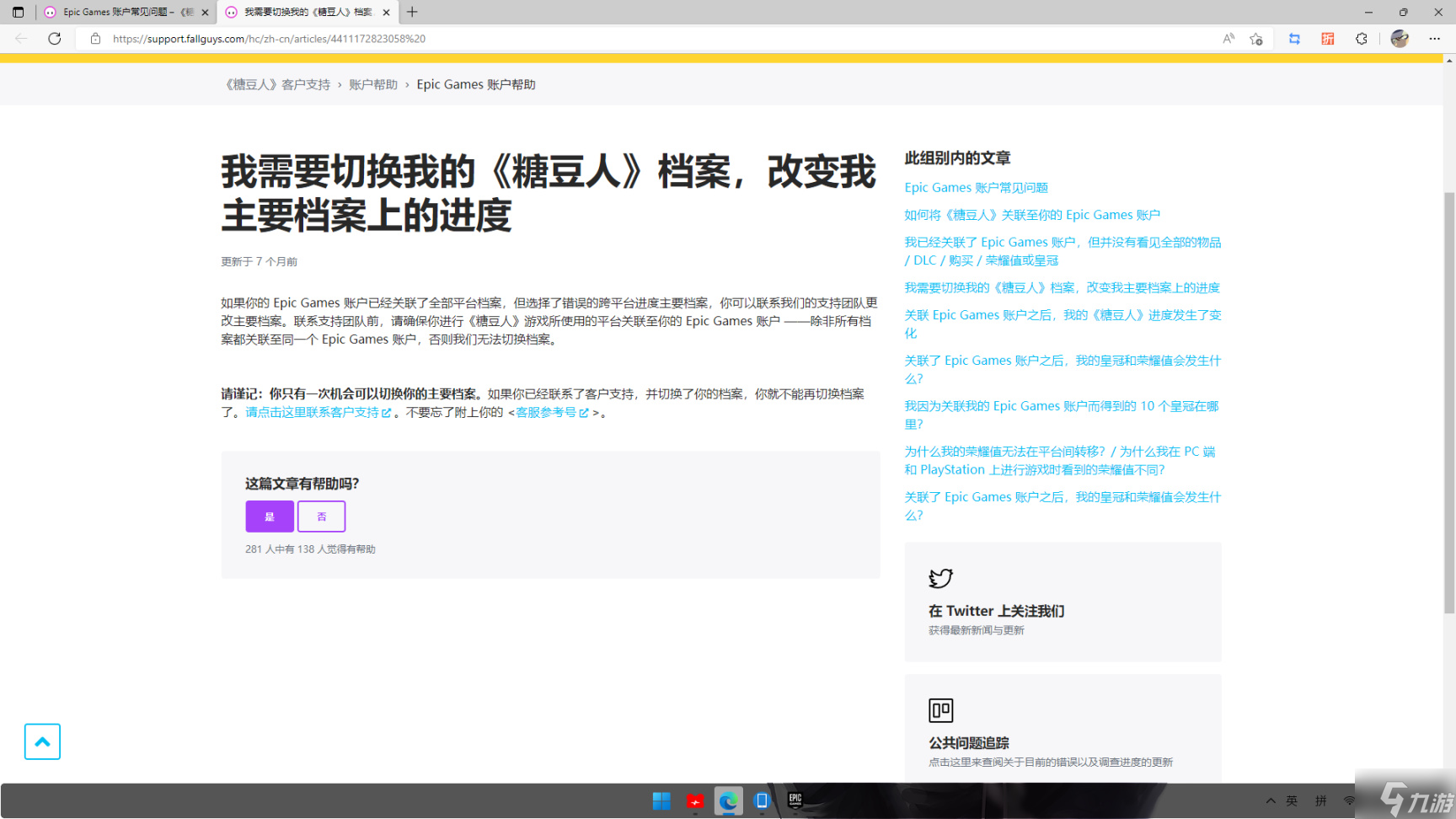The height and width of the screenshot is (819, 1456).
Task: Vote 是 that article was helpful
Action: click(270, 517)
